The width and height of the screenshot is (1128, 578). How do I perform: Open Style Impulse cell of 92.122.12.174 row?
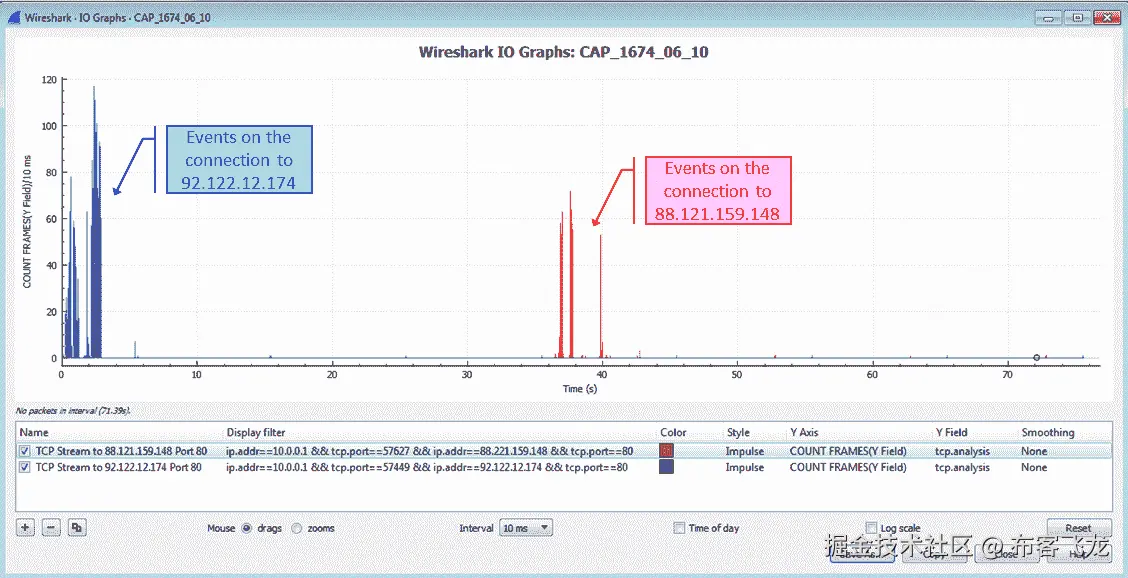745,467
